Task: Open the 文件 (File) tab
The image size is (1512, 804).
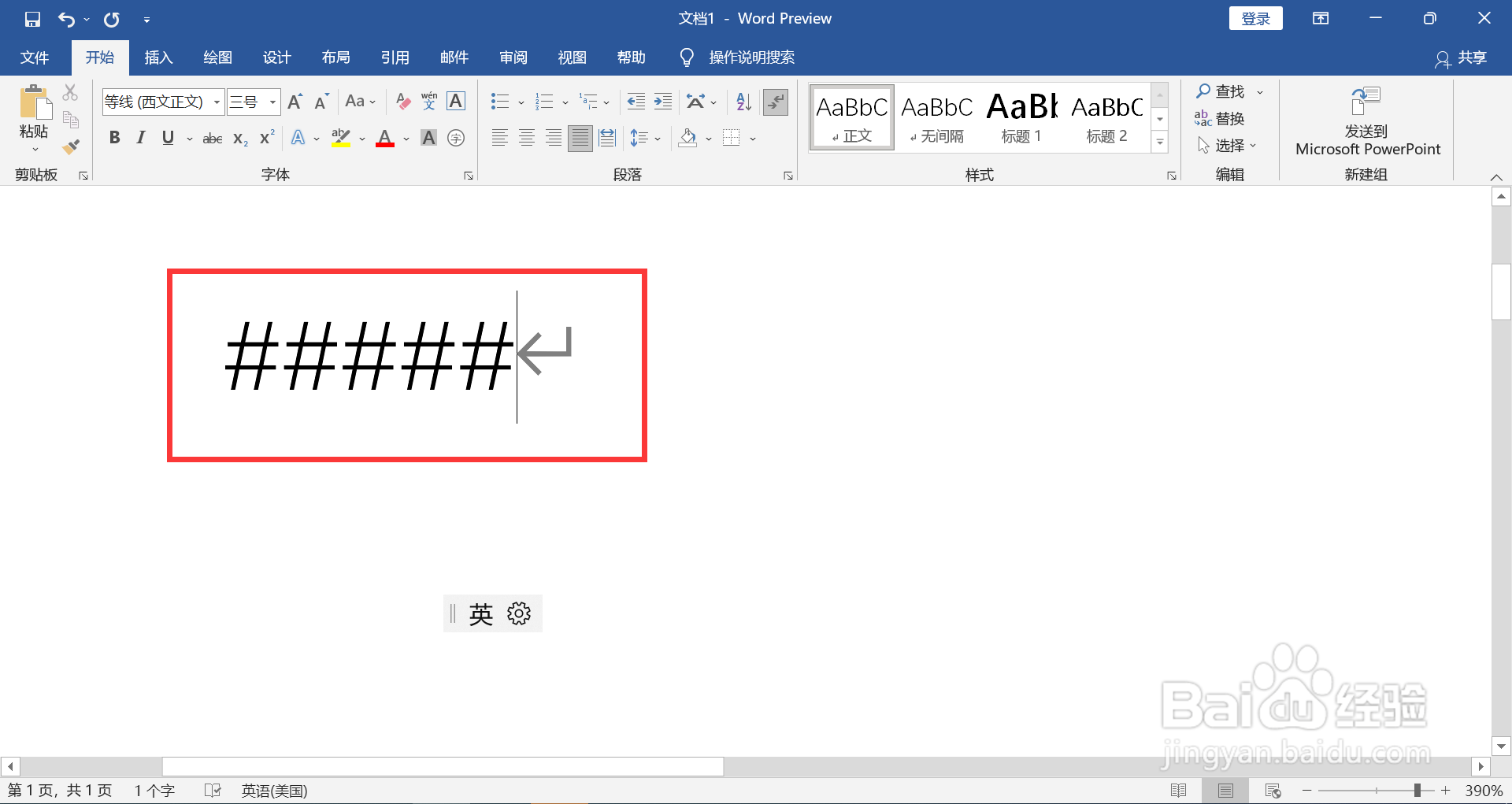Action: tap(35, 57)
